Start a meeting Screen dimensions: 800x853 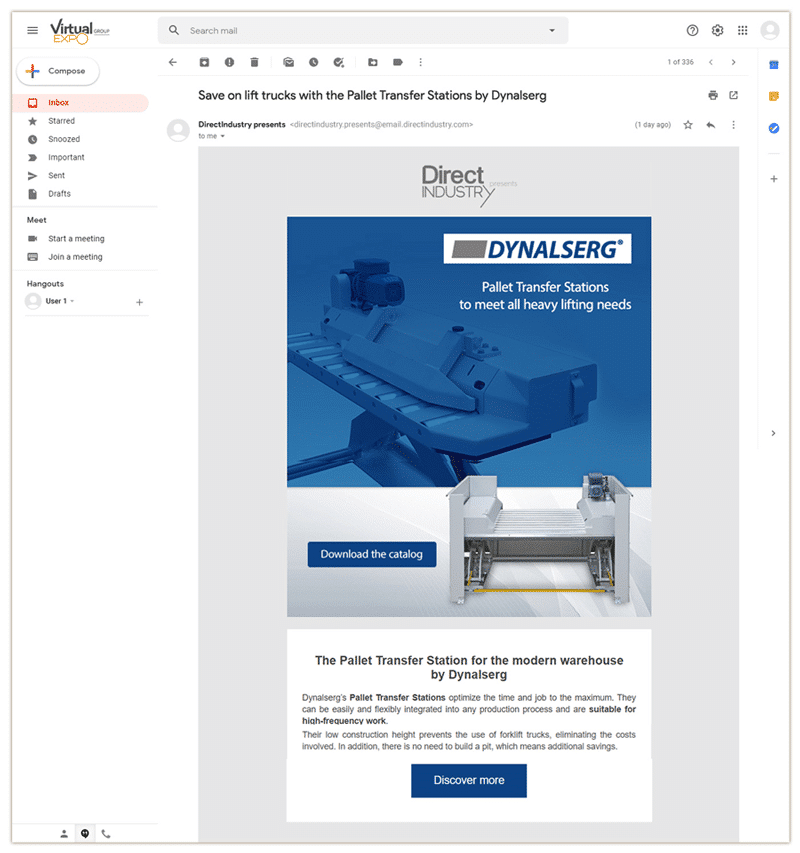tap(76, 239)
